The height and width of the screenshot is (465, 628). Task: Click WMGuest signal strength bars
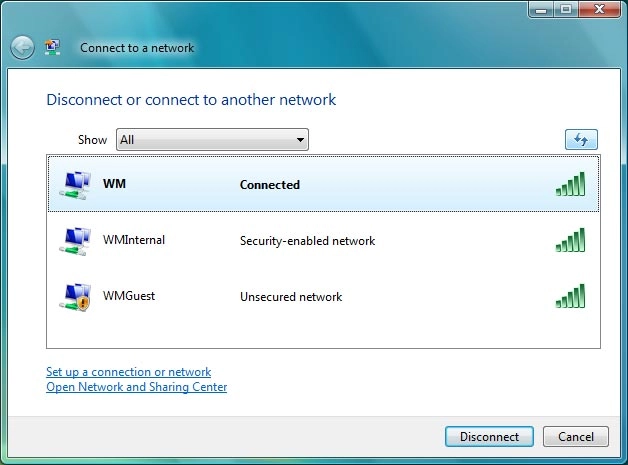tap(570, 296)
